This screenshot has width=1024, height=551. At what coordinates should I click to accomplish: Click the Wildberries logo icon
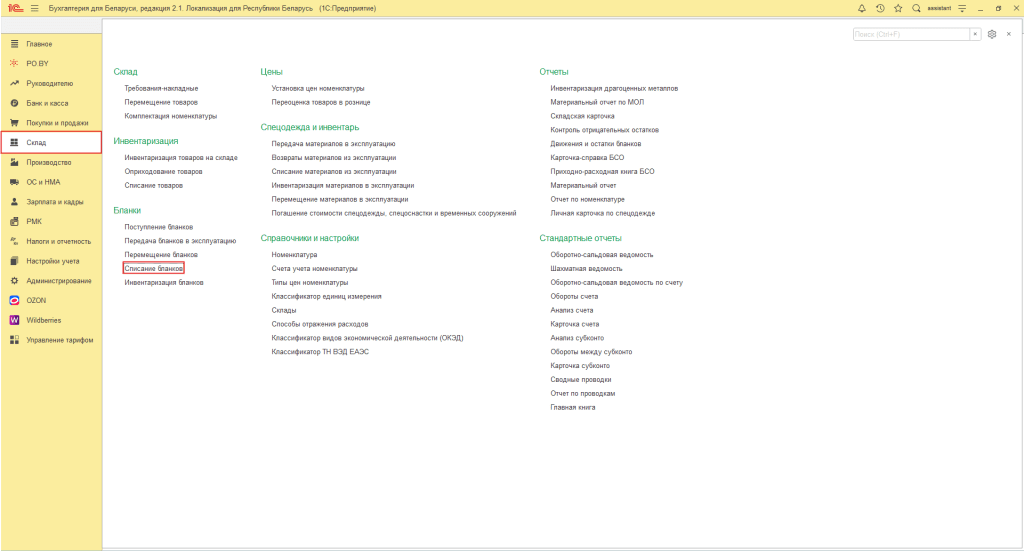[14, 320]
